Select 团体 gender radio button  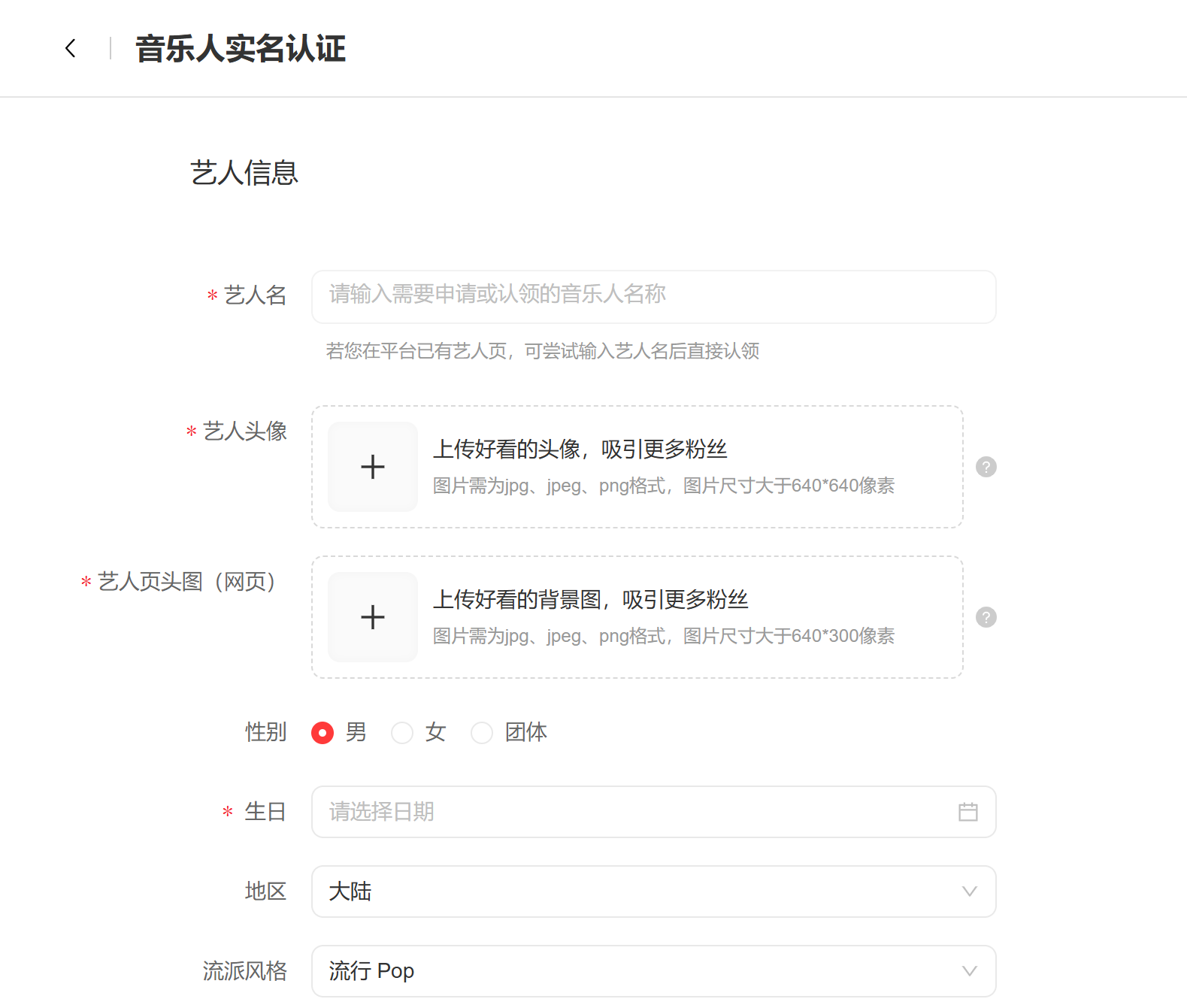(x=482, y=733)
